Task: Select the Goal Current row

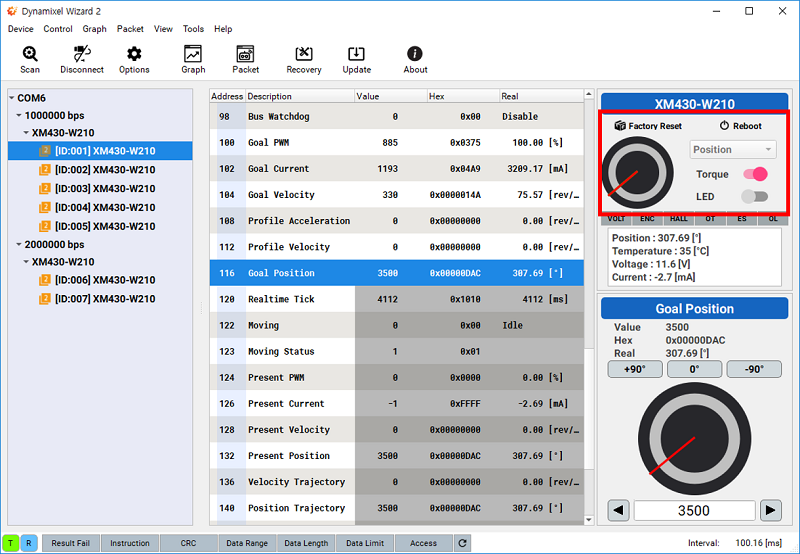Action: coord(396,168)
